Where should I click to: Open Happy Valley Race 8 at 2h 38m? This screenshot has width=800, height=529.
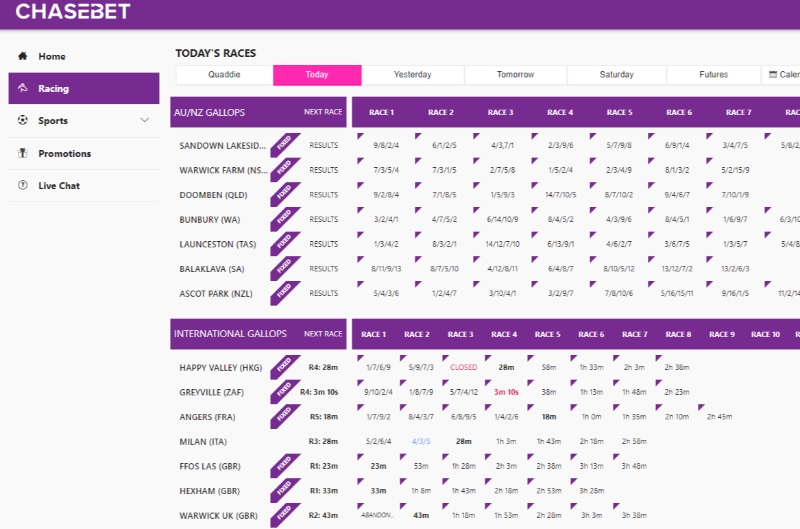pyautogui.click(x=677, y=367)
